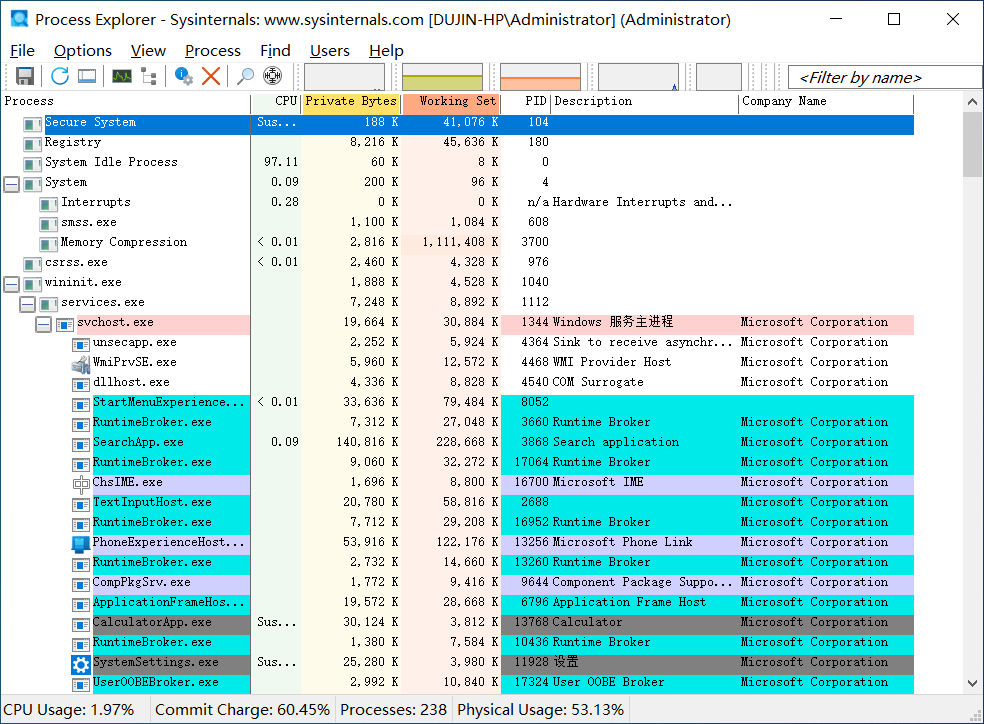Open the View menu

click(x=148, y=50)
